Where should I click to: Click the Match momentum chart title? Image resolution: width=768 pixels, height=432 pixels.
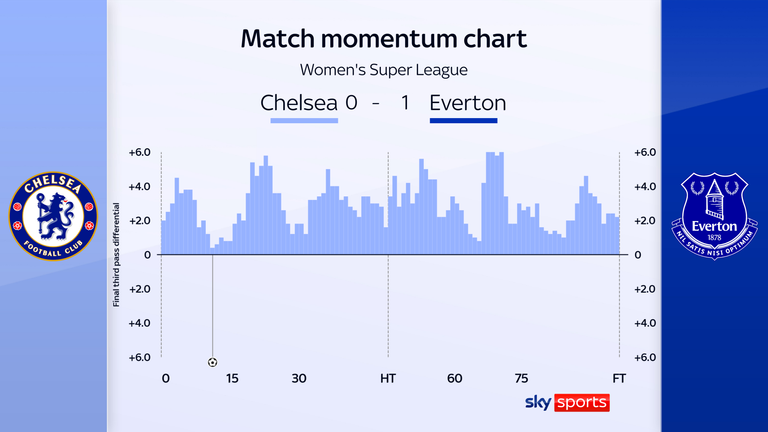[x=384, y=40]
